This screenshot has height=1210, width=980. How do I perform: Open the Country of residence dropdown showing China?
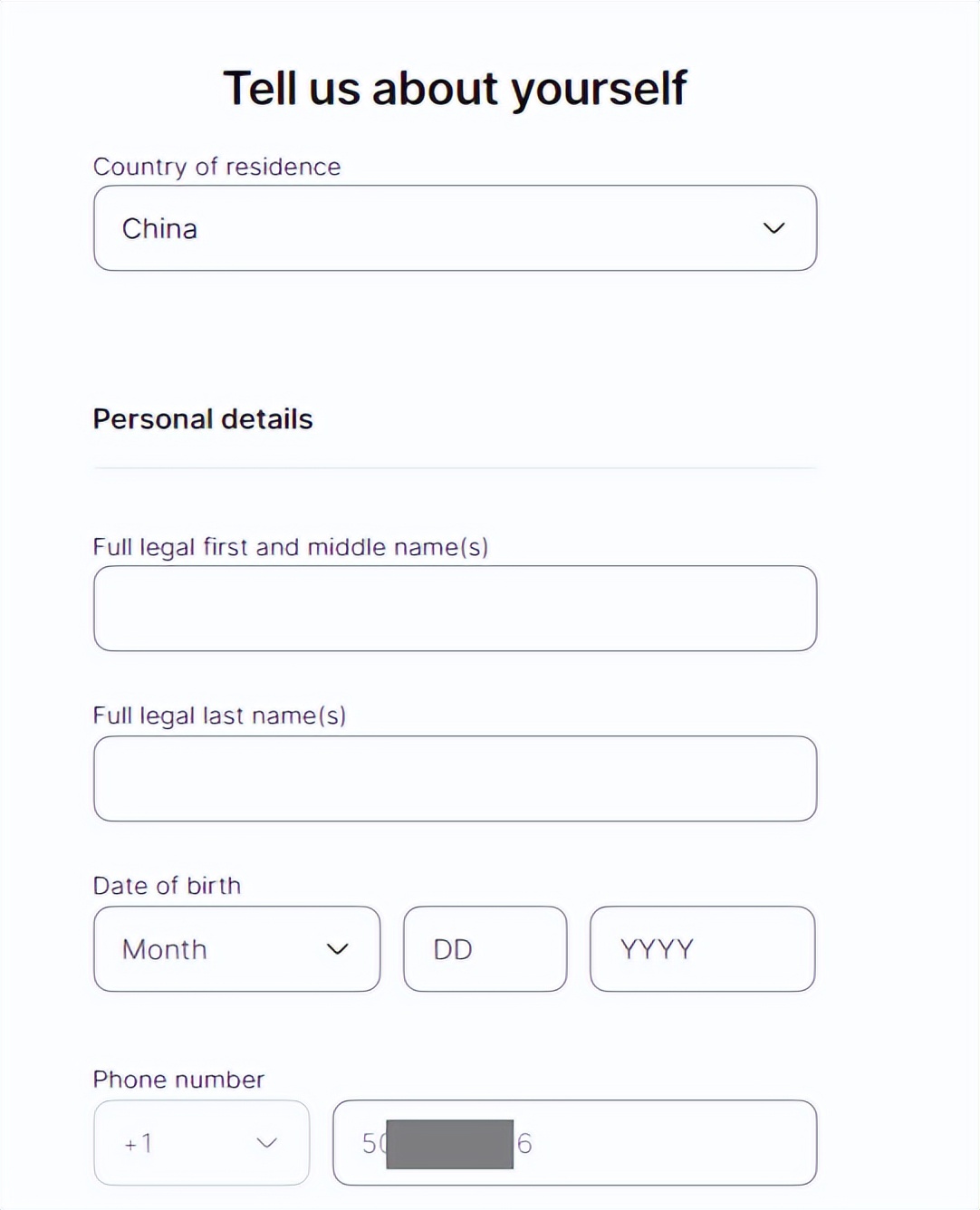pyautogui.click(x=455, y=228)
